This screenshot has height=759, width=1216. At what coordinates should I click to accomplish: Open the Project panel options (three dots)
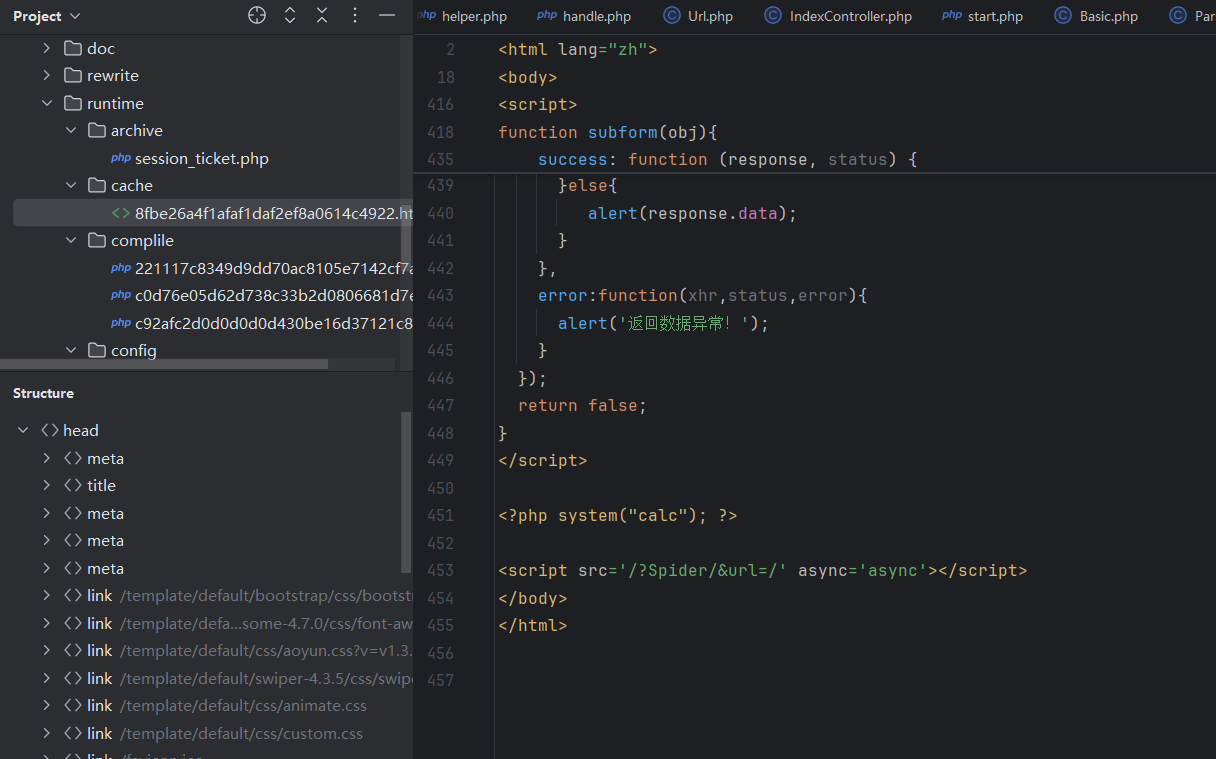(x=355, y=15)
